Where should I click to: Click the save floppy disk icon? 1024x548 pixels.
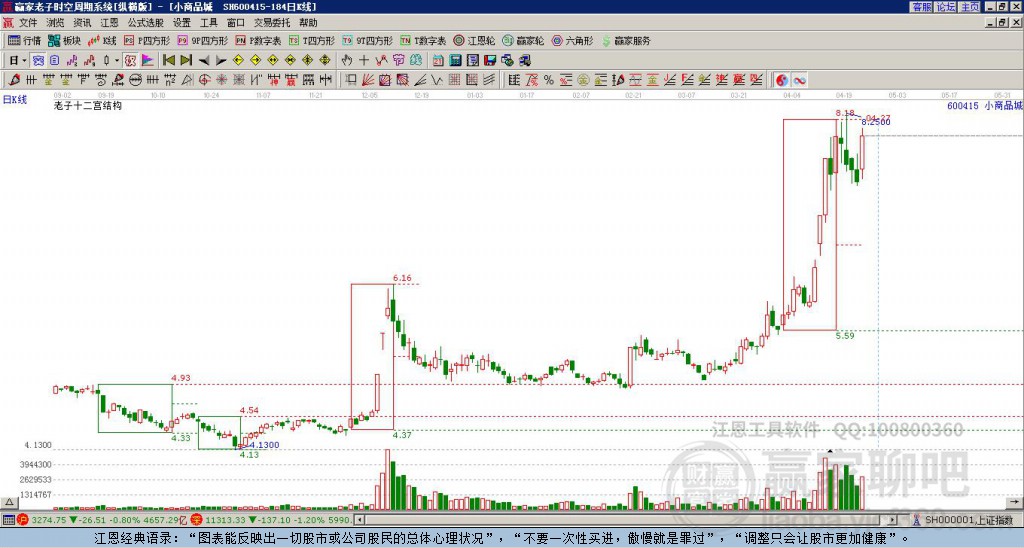pyautogui.click(x=490, y=61)
